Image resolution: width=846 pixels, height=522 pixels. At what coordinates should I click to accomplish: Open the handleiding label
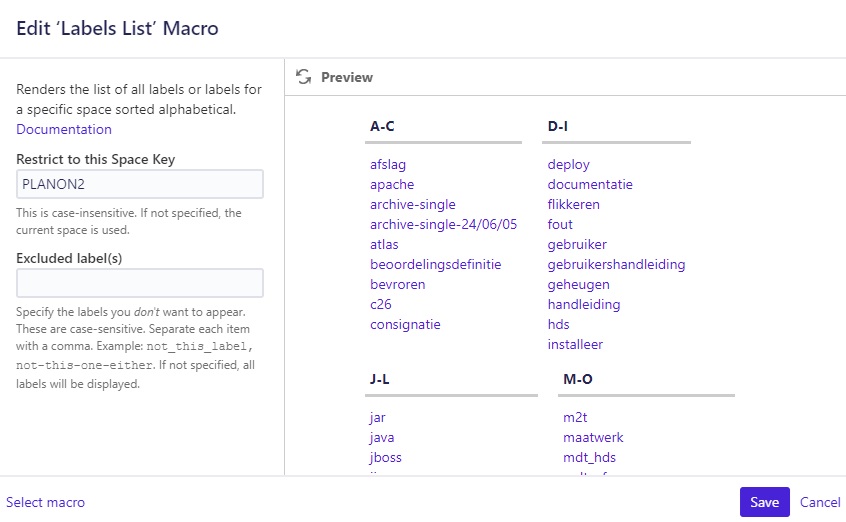pyautogui.click(x=584, y=304)
